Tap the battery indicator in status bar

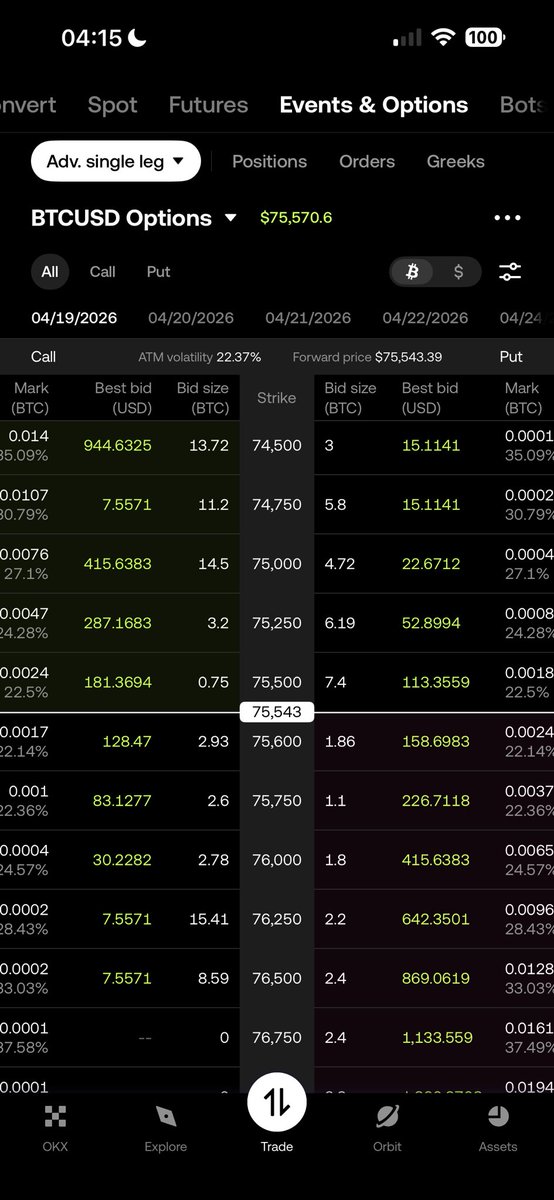(x=484, y=38)
